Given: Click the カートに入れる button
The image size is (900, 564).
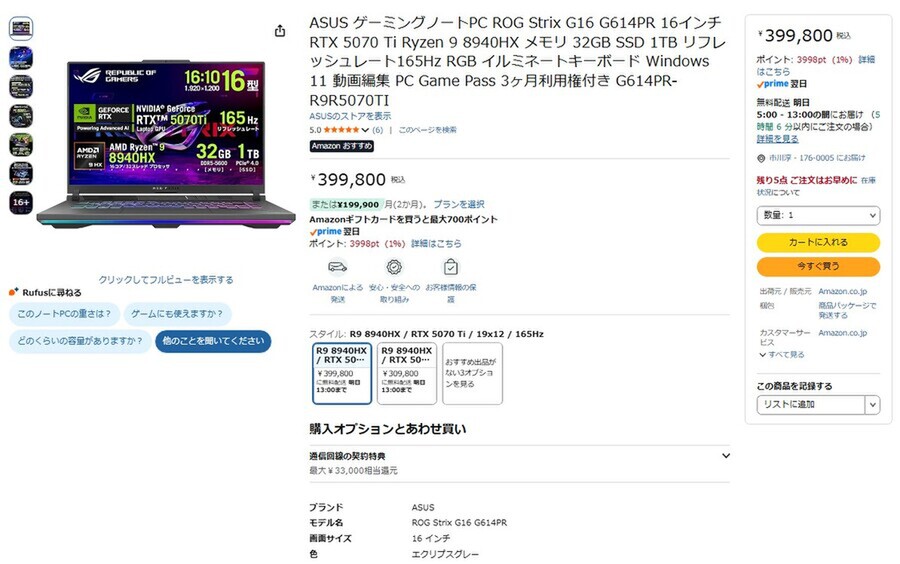Looking at the screenshot, I should (818, 242).
